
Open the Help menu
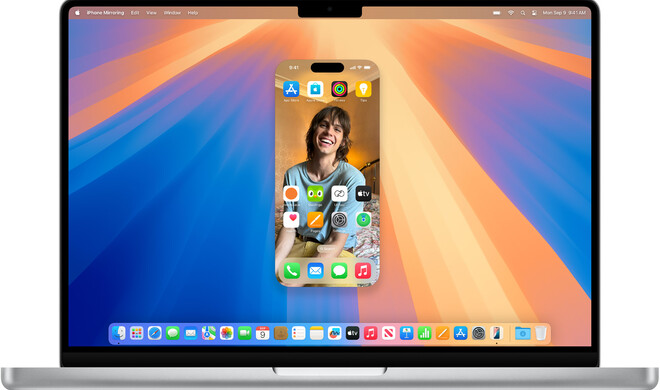click(x=193, y=13)
